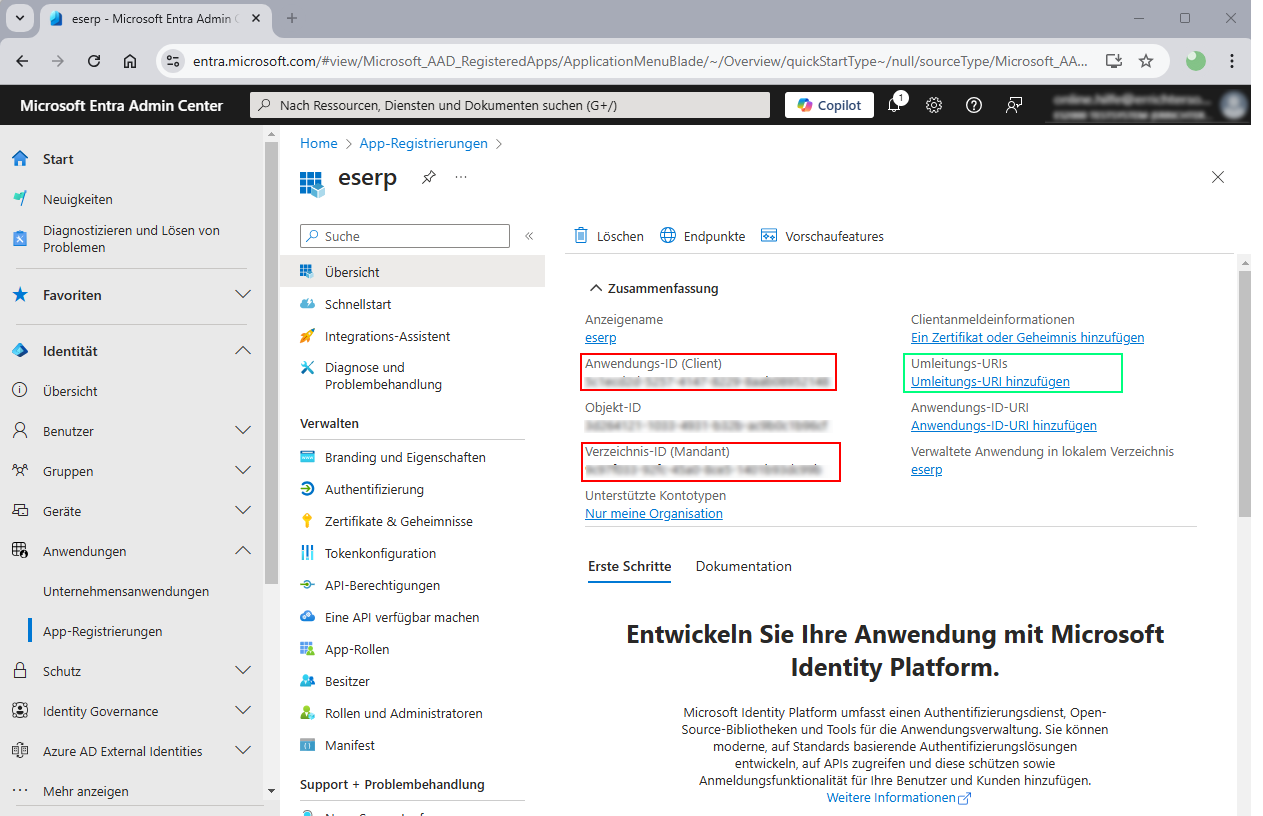Reload the page in the browser
This screenshot has width=1263, height=816.
[x=94, y=61]
